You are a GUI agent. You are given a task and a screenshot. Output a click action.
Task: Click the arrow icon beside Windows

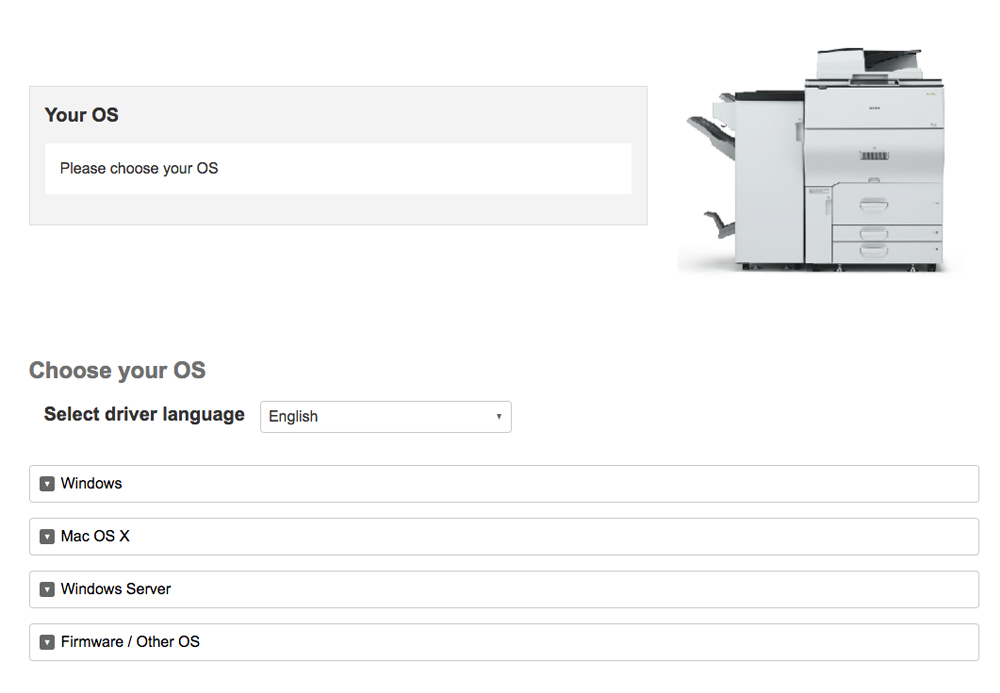(47, 484)
